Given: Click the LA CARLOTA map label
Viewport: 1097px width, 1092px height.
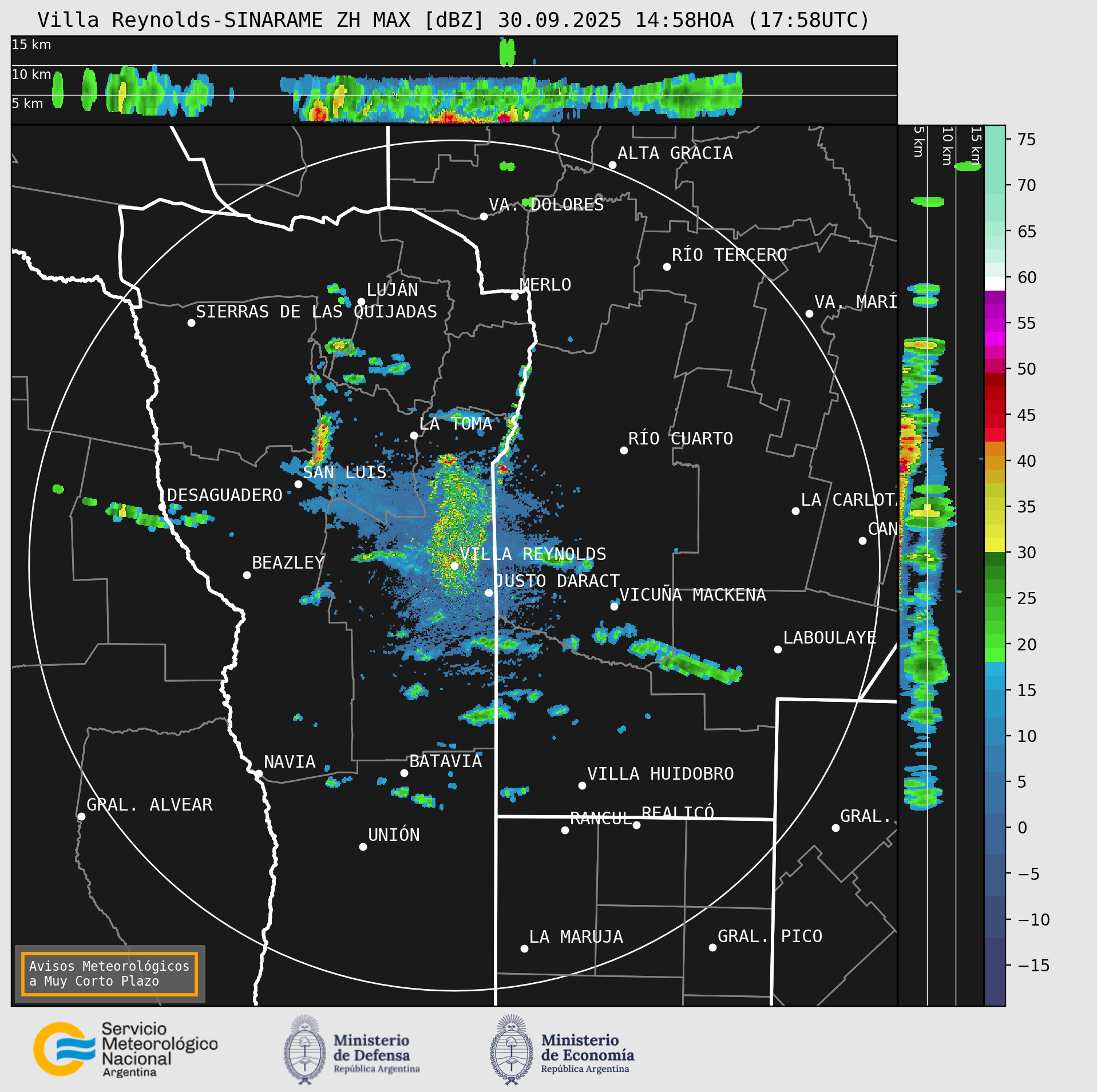Looking at the screenshot, I should click(x=849, y=500).
